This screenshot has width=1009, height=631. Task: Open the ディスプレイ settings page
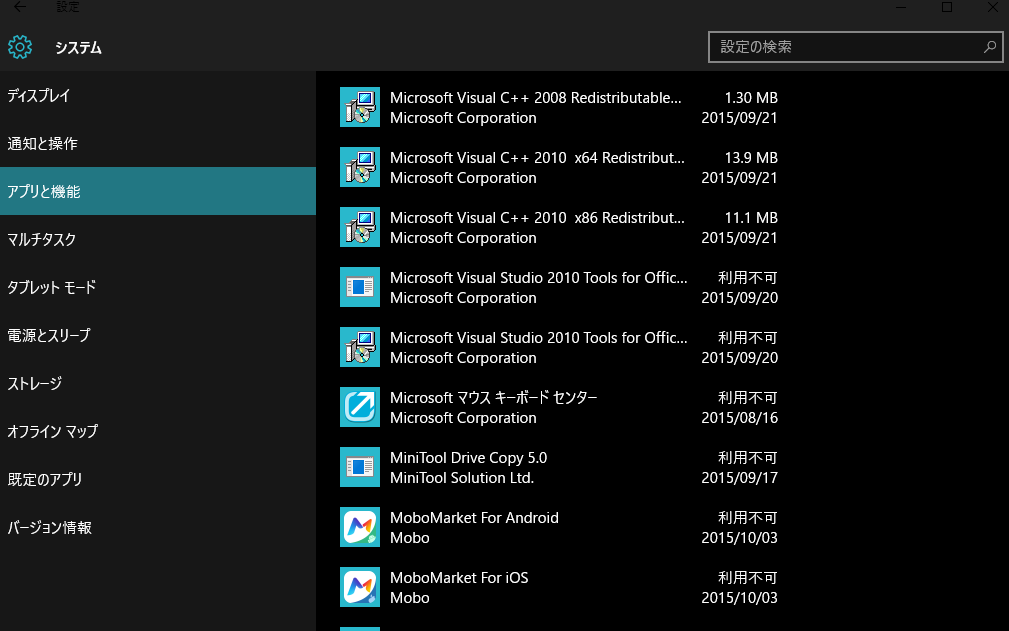(158, 96)
